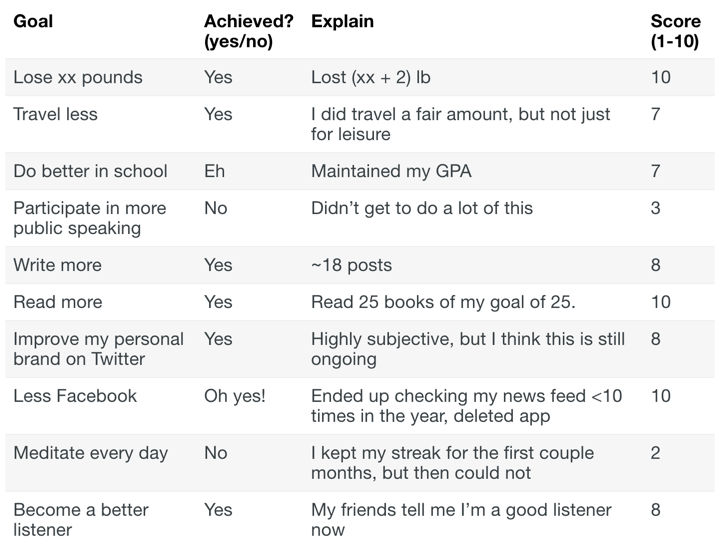The width and height of the screenshot is (725, 559).
Task: Click the Achieved? (yes/no) column header
Action: click(x=248, y=31)
